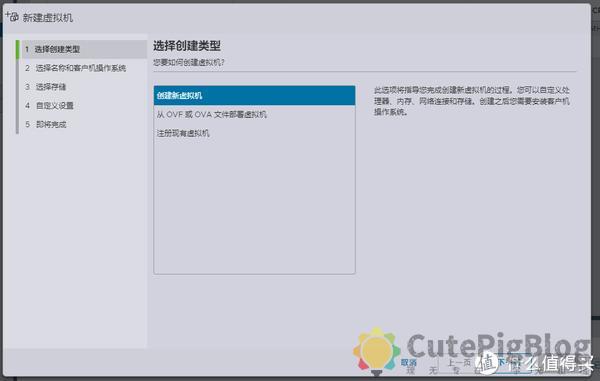Viewport: 600px width, 381px height.
Task: Open step 4 自定义设置
Action: [49, 106]
